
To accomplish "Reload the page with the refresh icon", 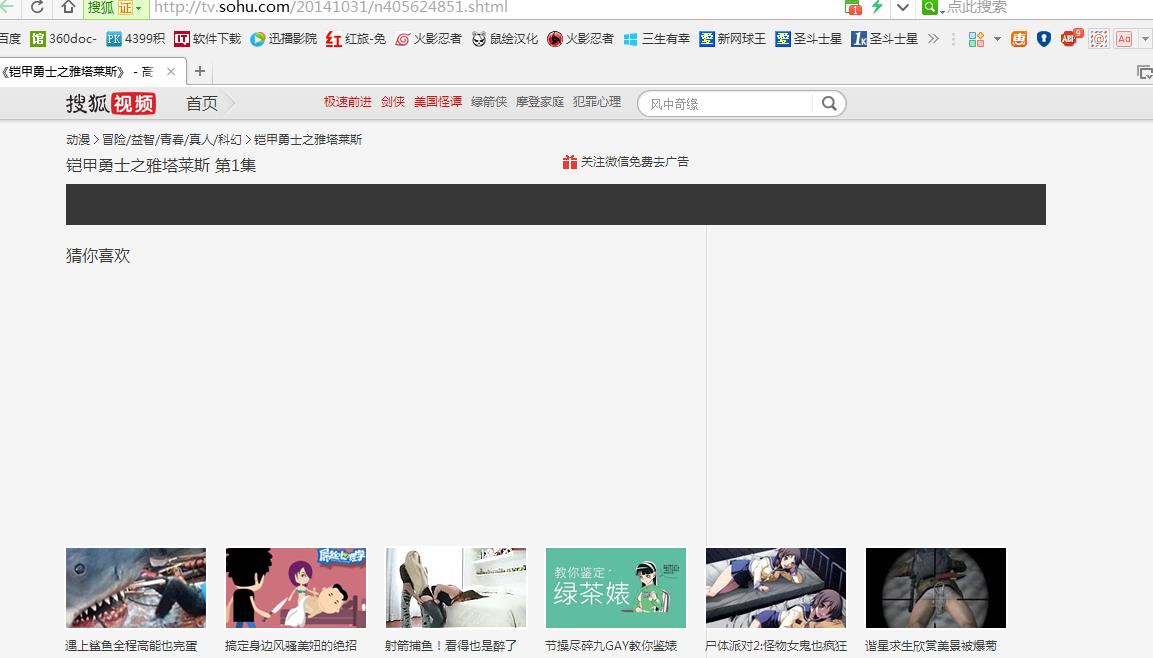I will [37, 7].
